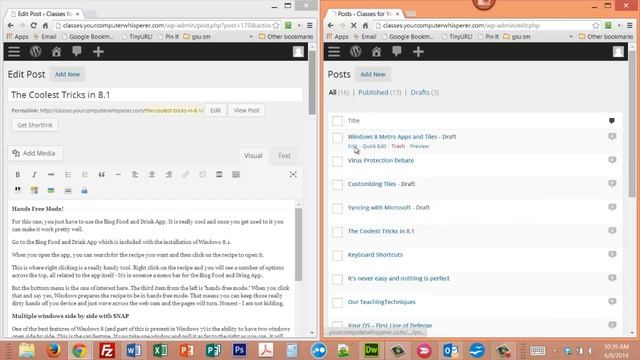Open user avatar in Posts window admin bar
640x360 pixels.
(x=618, y=51)
